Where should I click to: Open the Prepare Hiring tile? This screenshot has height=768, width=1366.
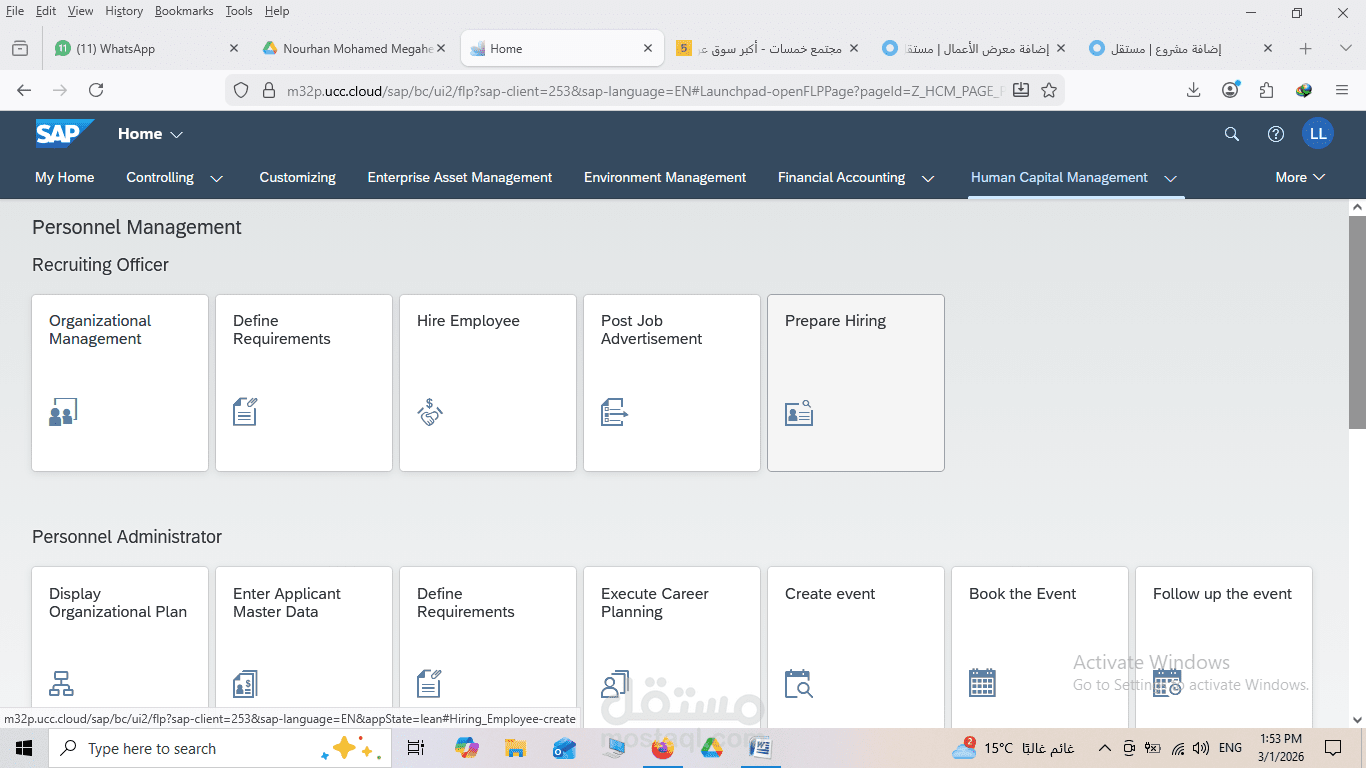coord(855,383)
